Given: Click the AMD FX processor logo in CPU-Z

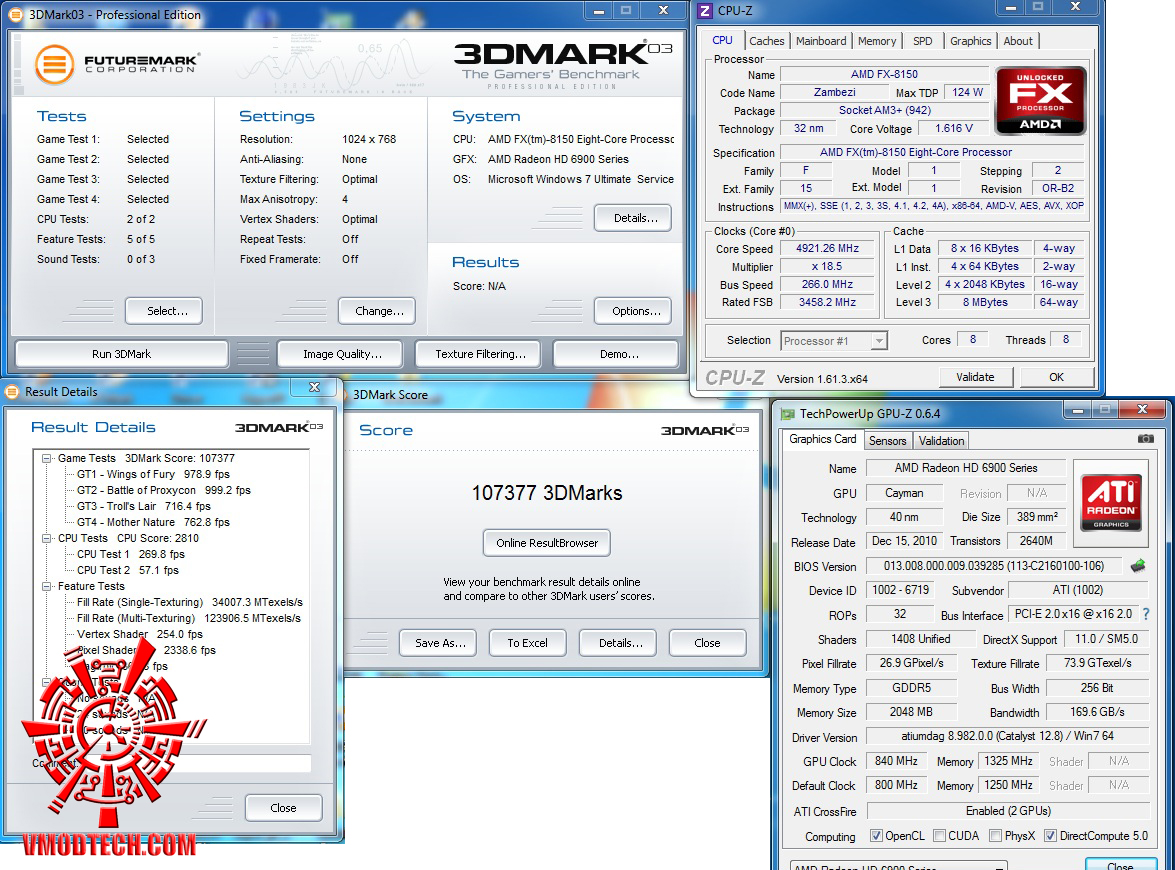Looking at the screenshot, I should click(x=1040, y=100).
